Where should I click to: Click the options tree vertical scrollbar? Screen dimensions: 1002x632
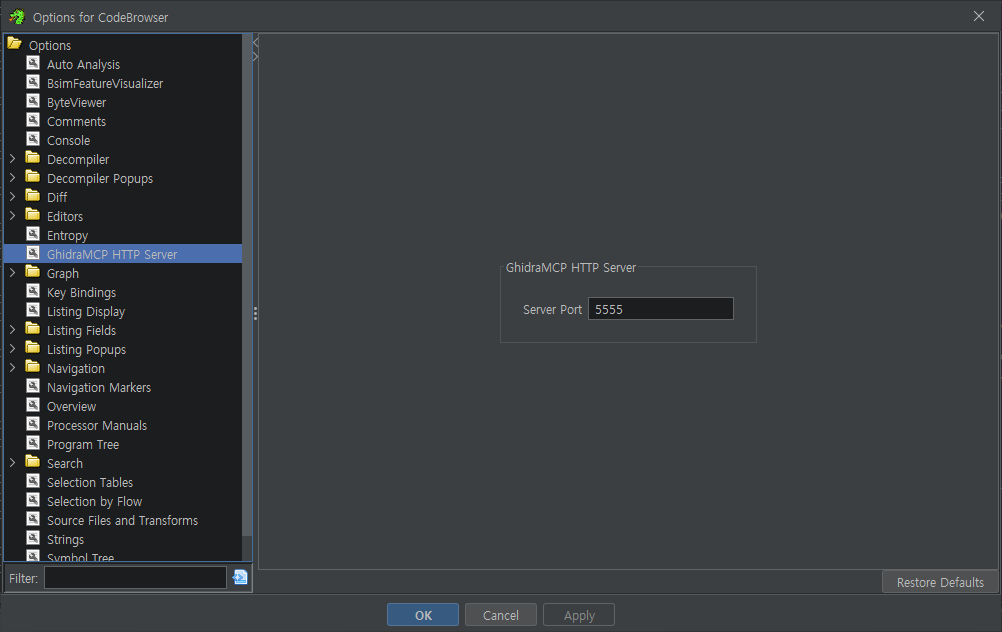[x=247, y=284]
